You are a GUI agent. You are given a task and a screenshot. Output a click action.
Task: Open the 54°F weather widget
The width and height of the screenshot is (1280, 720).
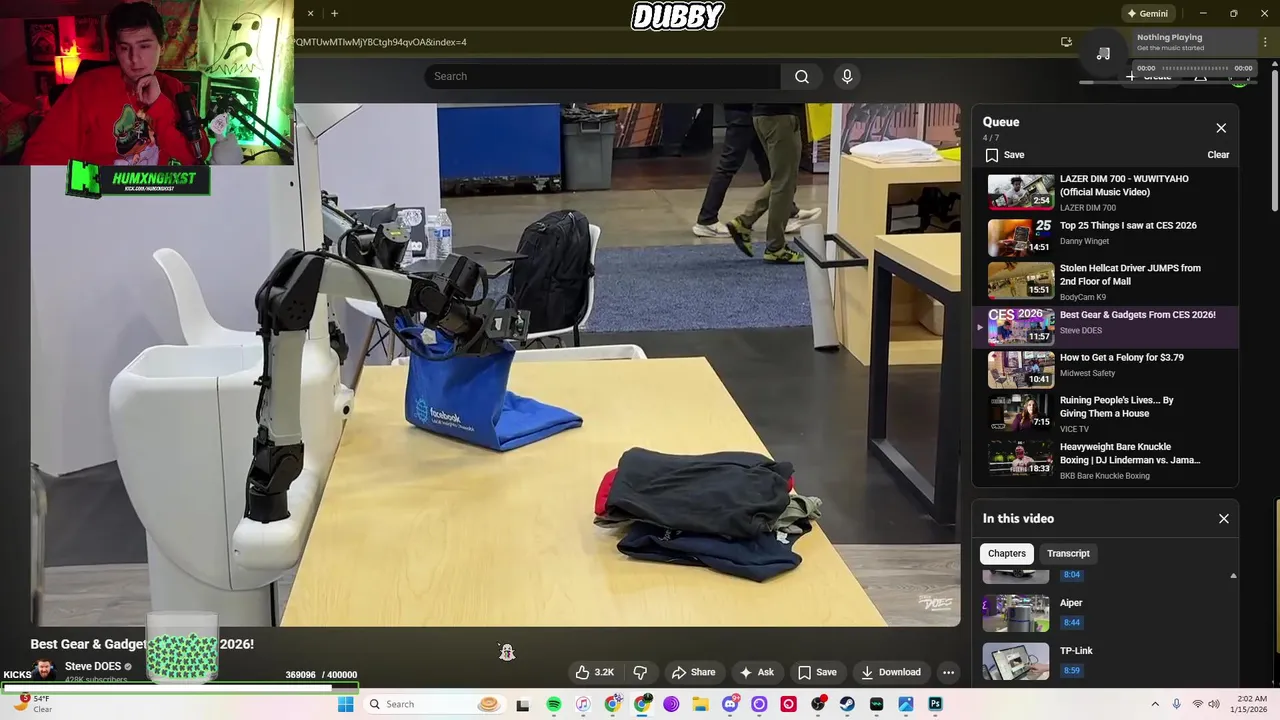tap(32, 704)
